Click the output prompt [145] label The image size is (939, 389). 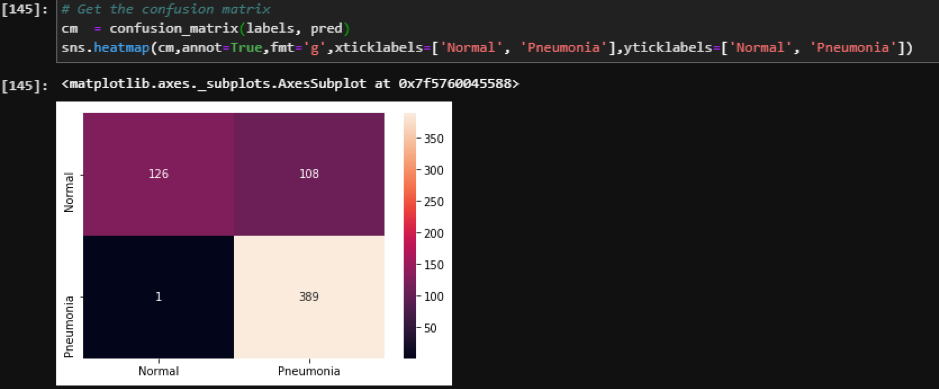(x=24, y=85)
